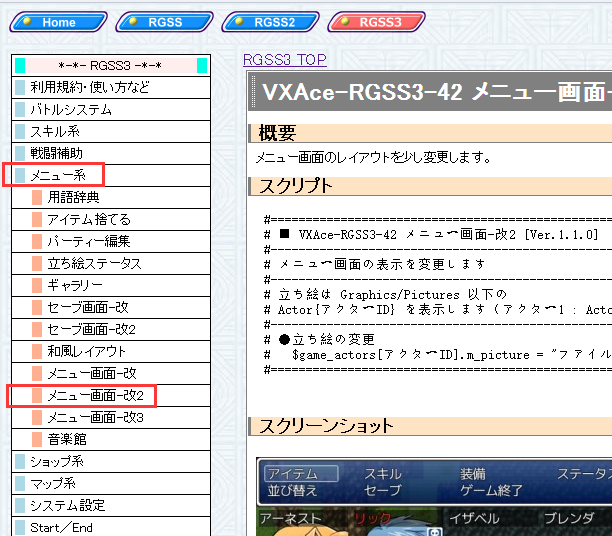The image size is (612, 536).
Task: Click the orange square beside 用語辞典
Action: coord(37,197)
